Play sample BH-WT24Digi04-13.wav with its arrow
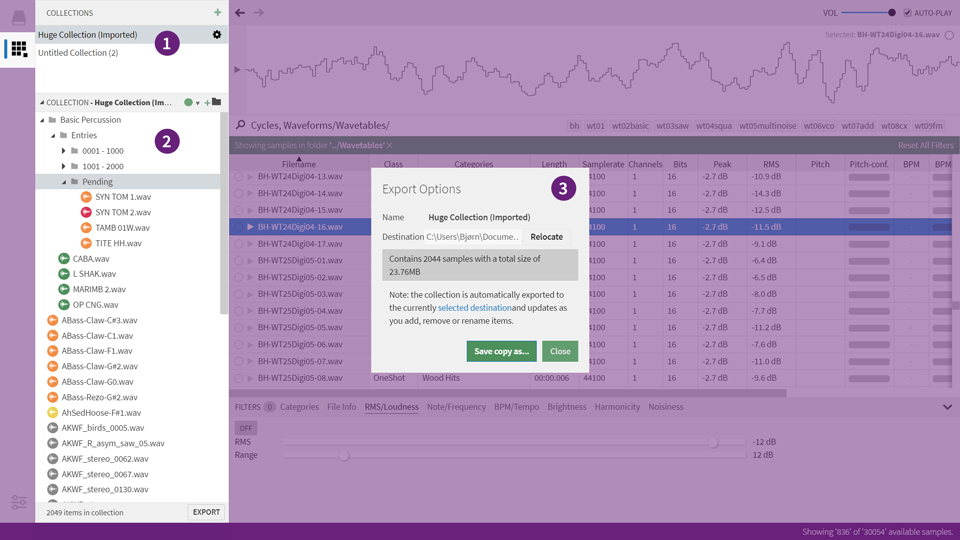Viewport: 960px width, 540px height. coord(250,176)
